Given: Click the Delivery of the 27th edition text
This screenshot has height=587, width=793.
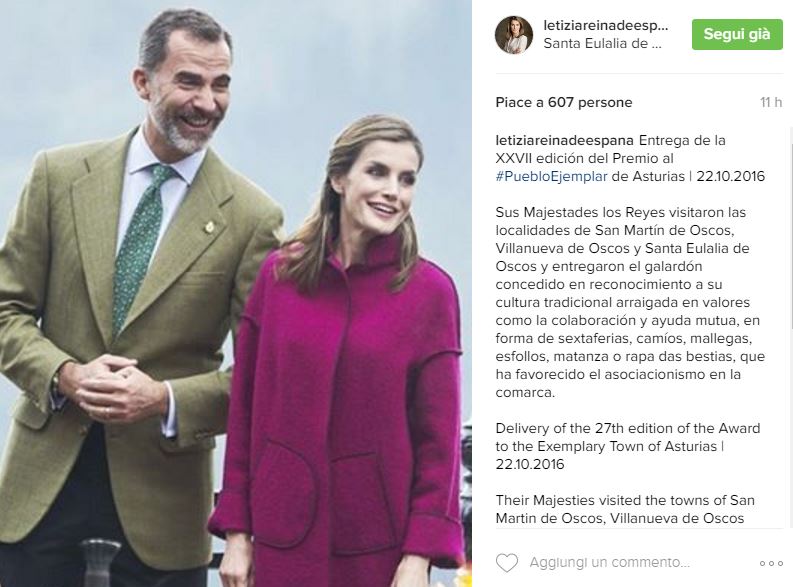Looking at the screenshot, I should [628, 446].
